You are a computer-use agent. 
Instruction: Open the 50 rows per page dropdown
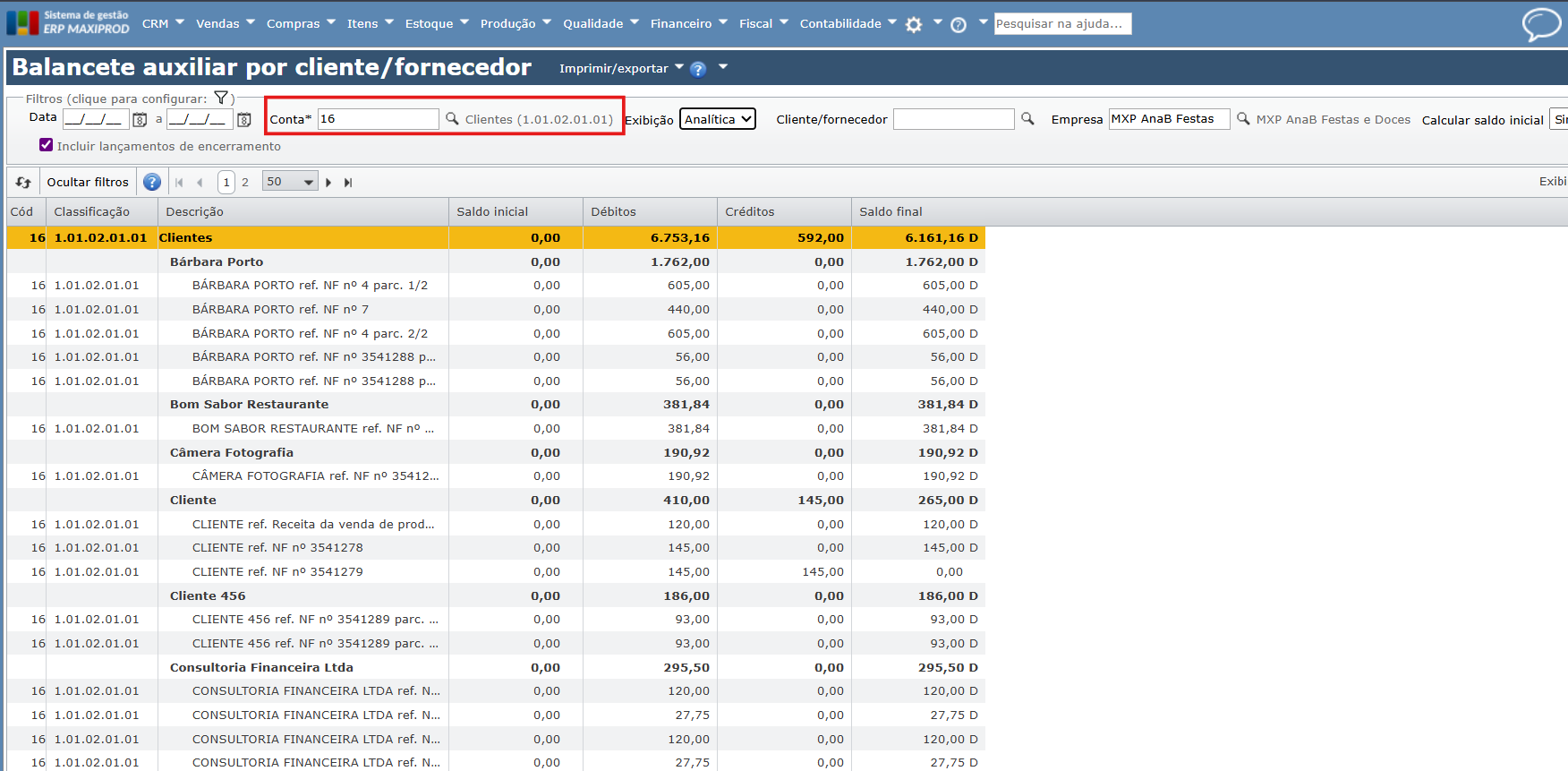point(290,182)
